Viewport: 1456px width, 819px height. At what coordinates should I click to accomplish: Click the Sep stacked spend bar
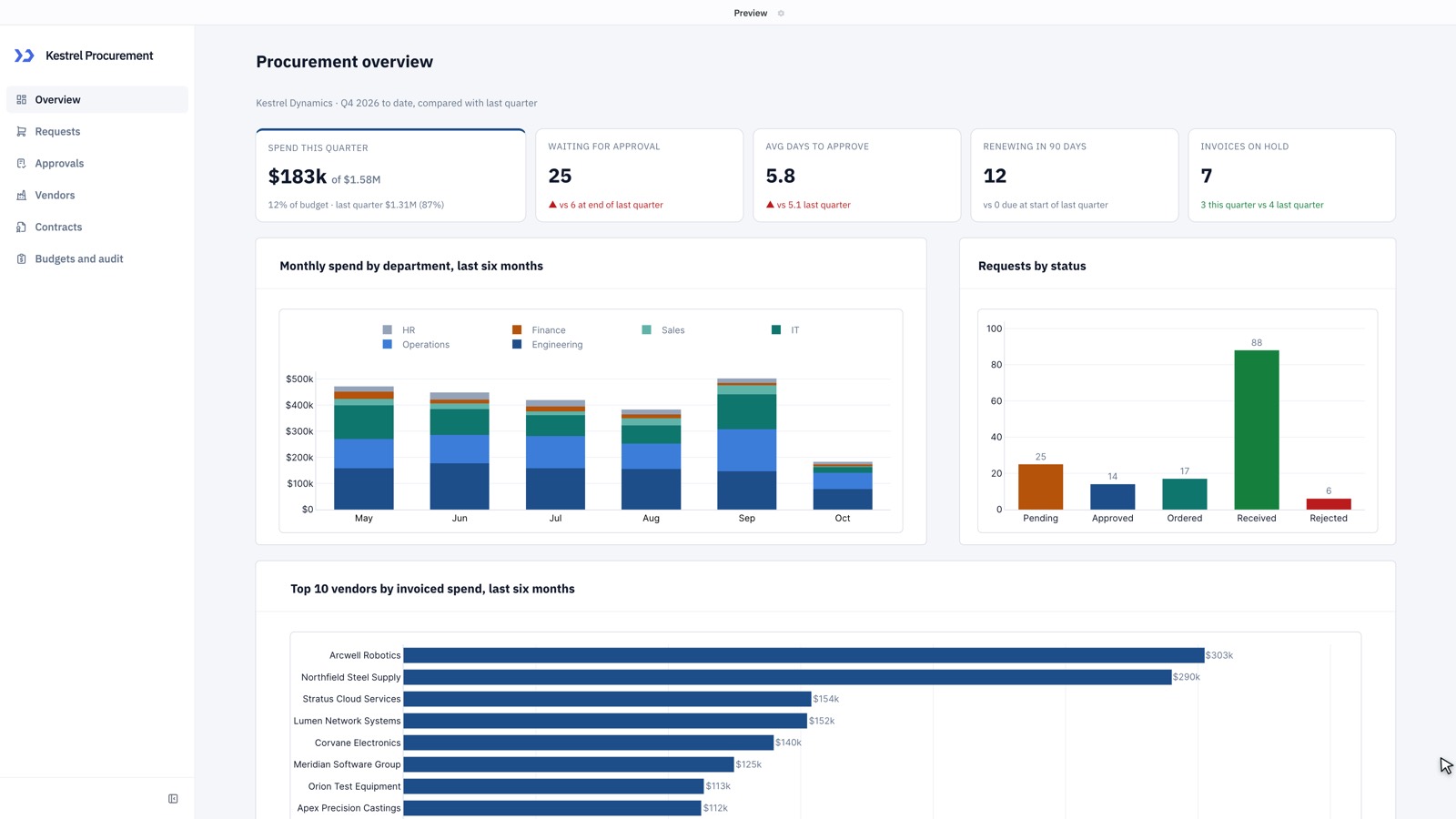[x=747, y=444]
